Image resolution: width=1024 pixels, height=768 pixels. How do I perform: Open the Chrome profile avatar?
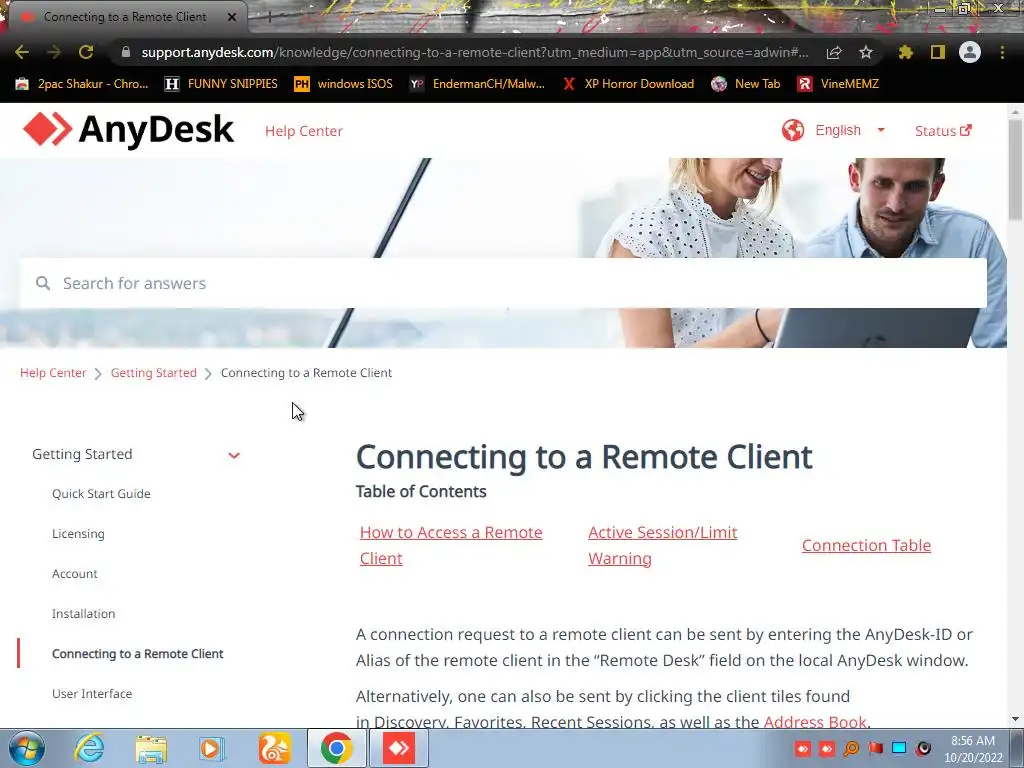pyautogui.click(x=970, y=52)
